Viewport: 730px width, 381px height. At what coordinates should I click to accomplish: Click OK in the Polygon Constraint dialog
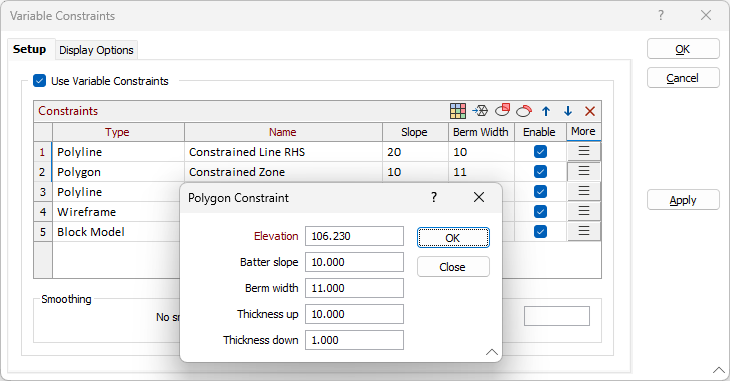[453, 238]
